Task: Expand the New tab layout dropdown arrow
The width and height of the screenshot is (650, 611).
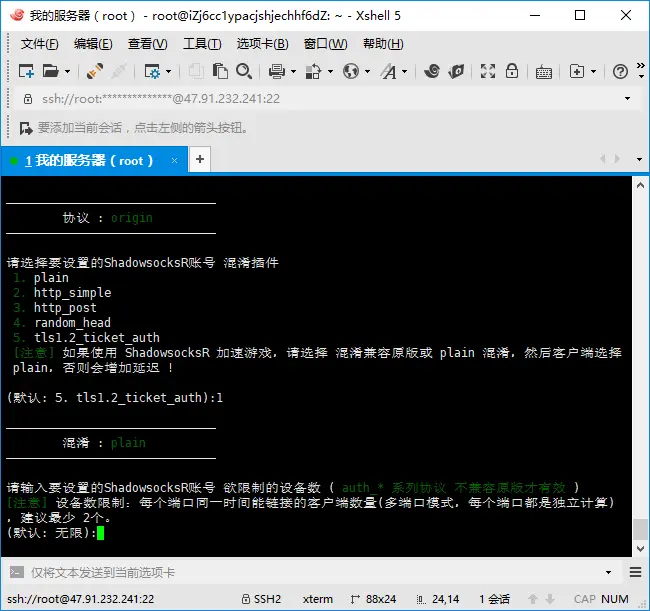Action: pos(593,72)
